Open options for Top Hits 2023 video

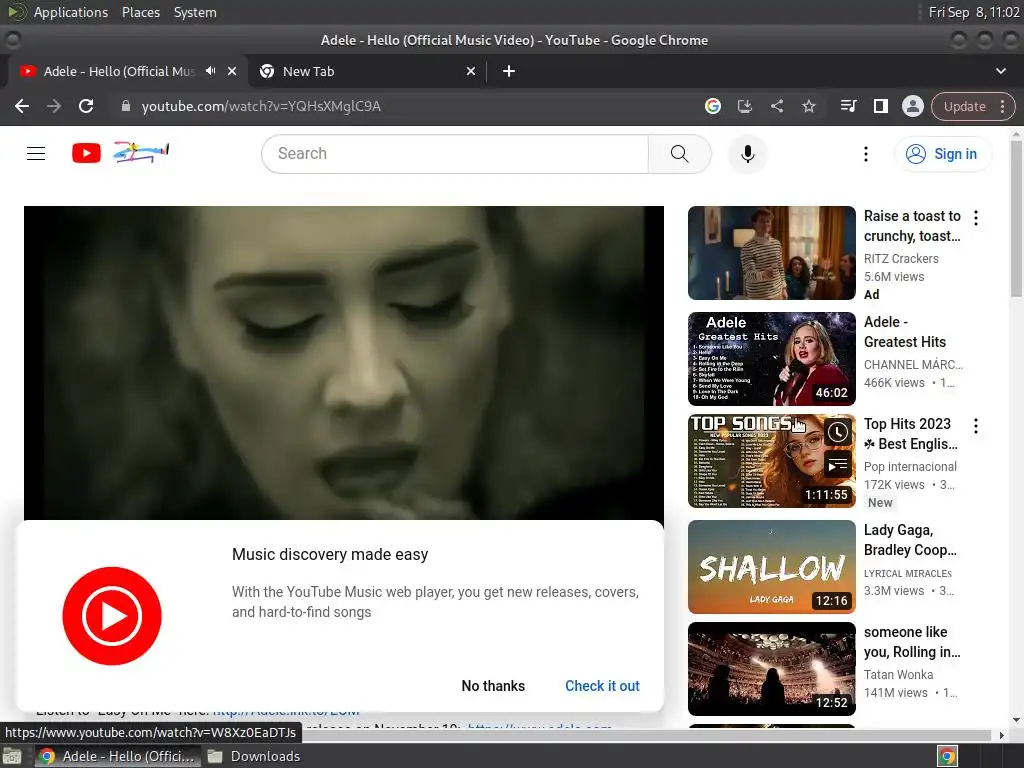pos(976,426)
